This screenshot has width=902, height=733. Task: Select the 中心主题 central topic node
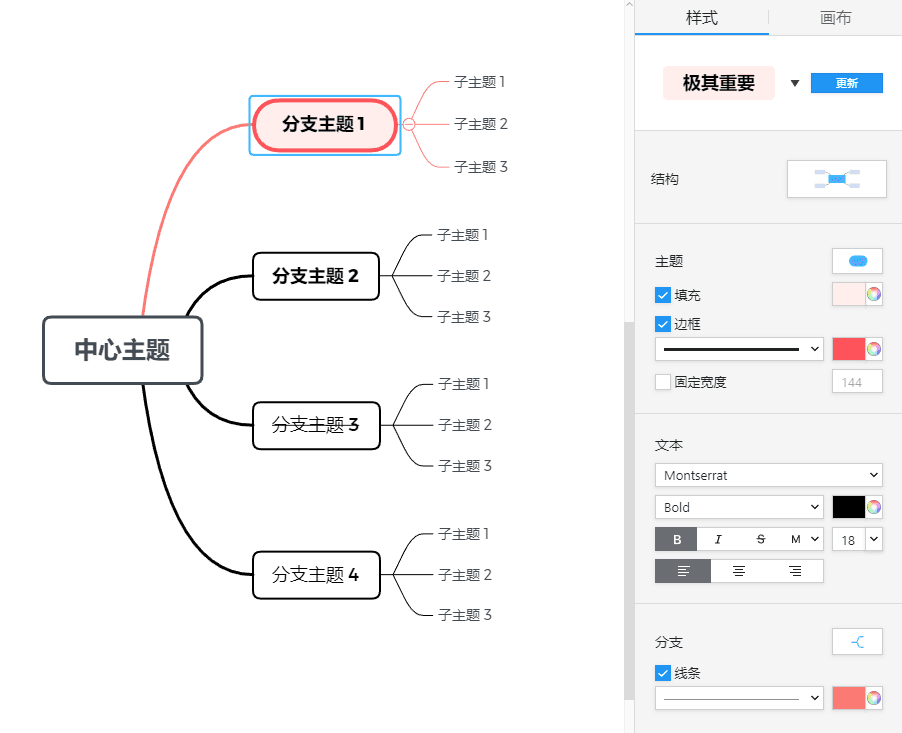(x=122, y=350)
